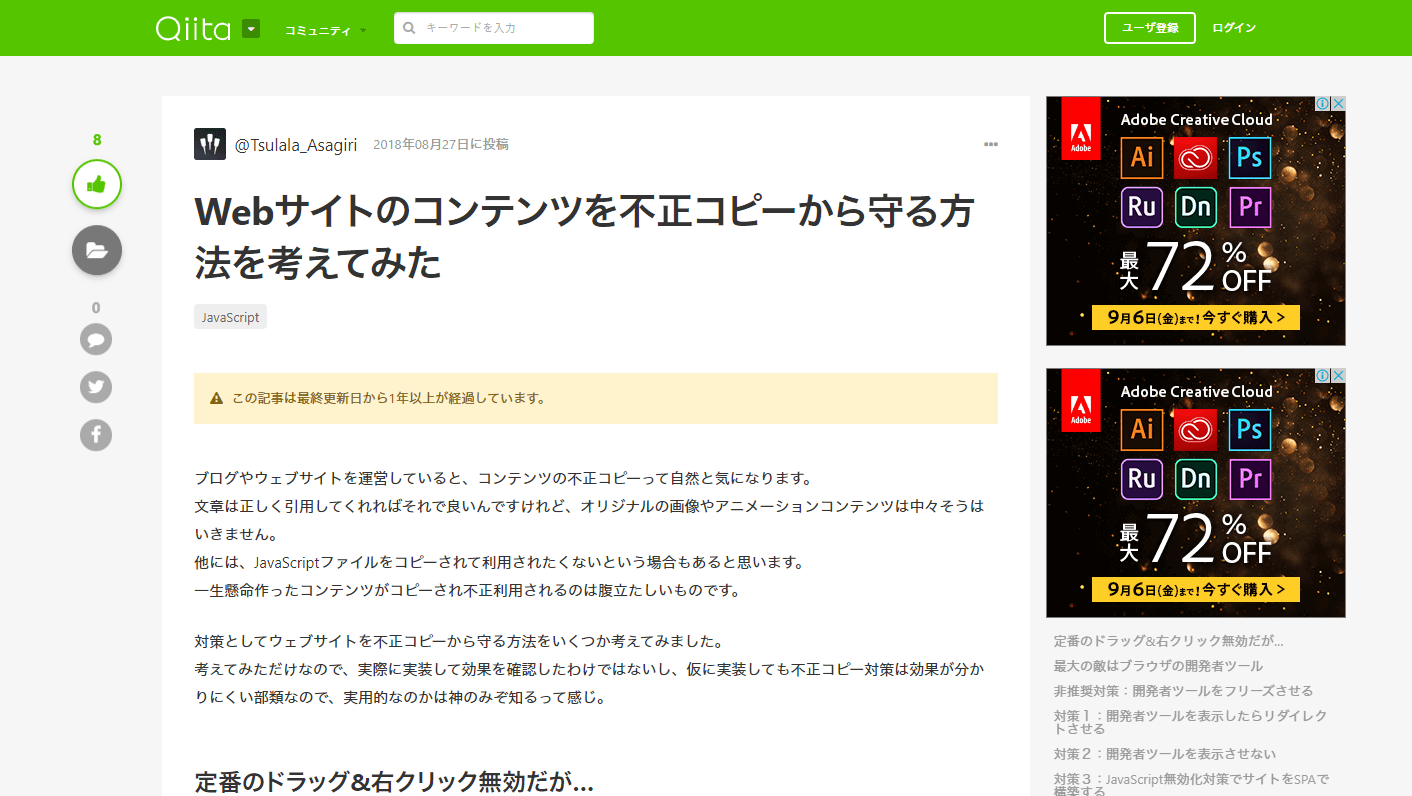Click the Qiita logo

coord(194,28)
